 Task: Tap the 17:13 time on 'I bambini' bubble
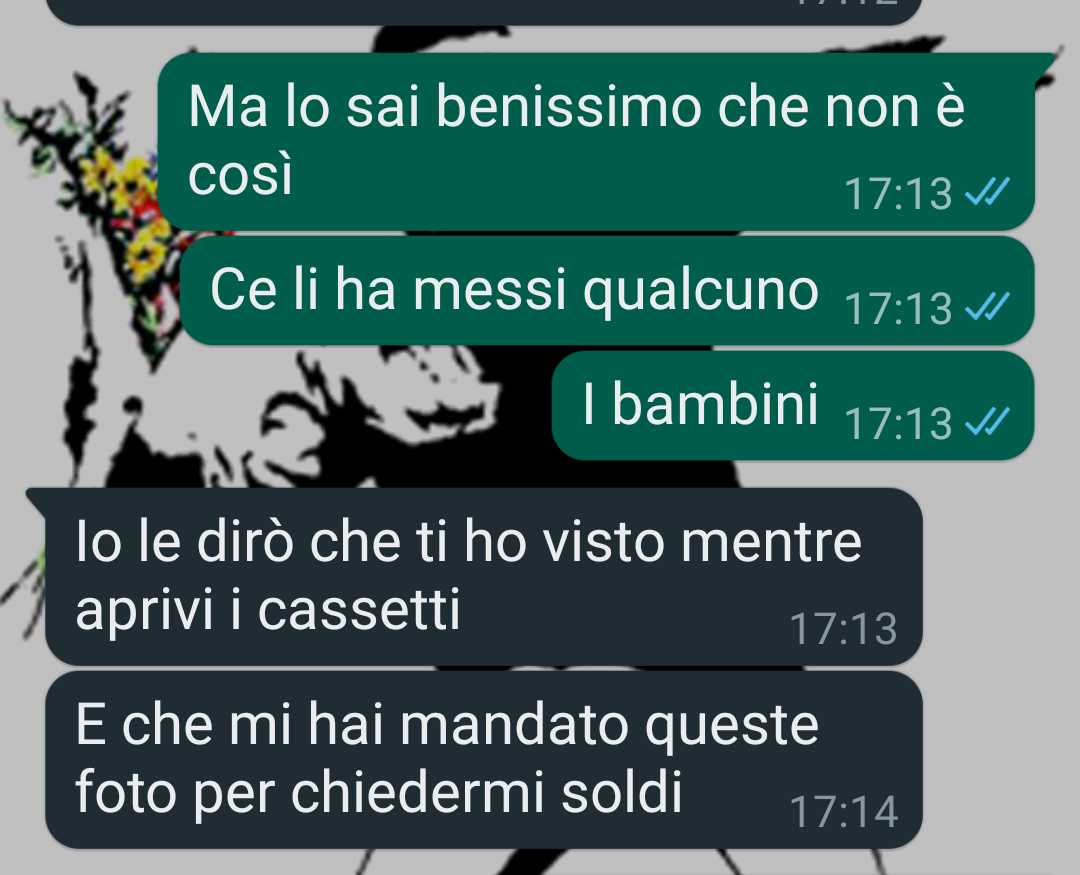897,423
